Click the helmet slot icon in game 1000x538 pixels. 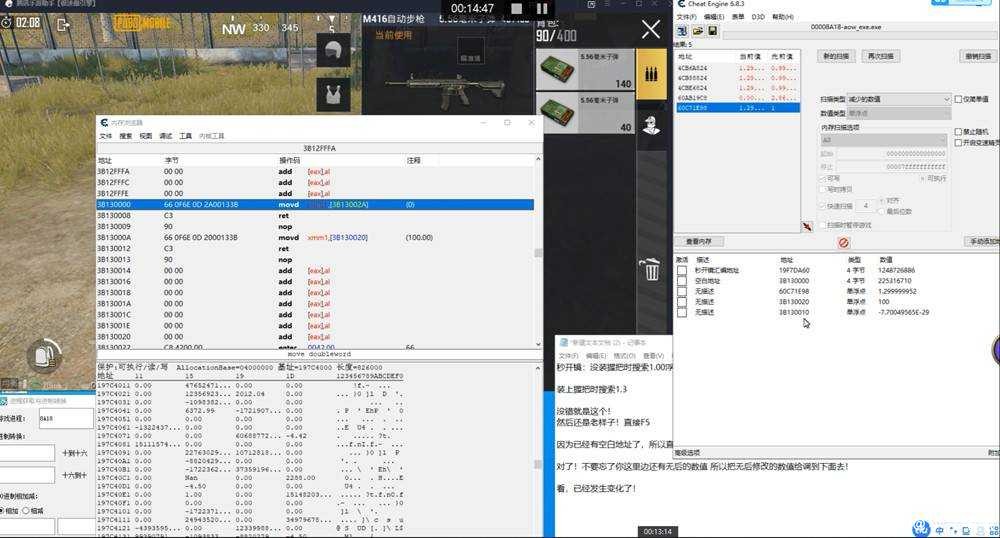333,50
